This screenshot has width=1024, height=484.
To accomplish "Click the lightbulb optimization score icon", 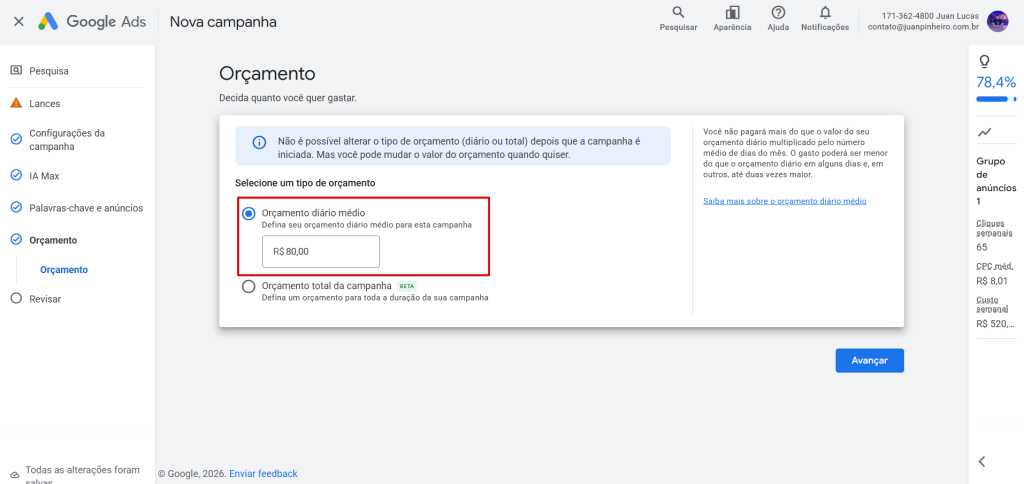I will [x=984, y=61].
